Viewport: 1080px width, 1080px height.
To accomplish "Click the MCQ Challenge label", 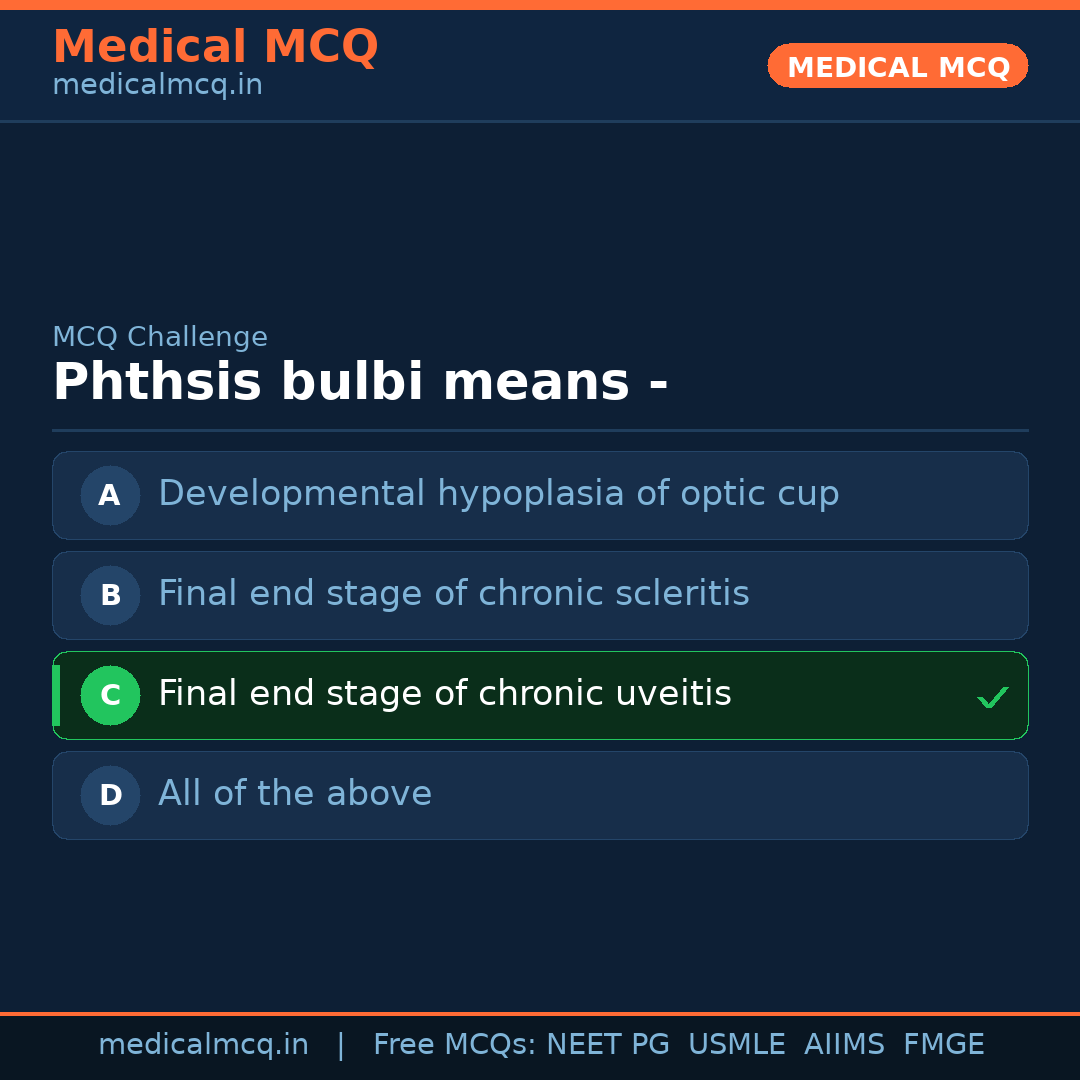I will pyautogui.click(x=160, y=337).
